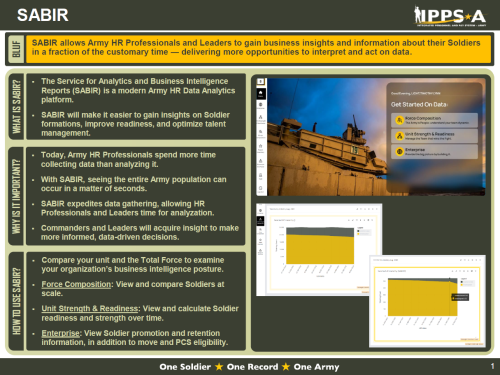Open the Enterprise globe icon in sidebar
500x375 pixels.
(261, 105)
